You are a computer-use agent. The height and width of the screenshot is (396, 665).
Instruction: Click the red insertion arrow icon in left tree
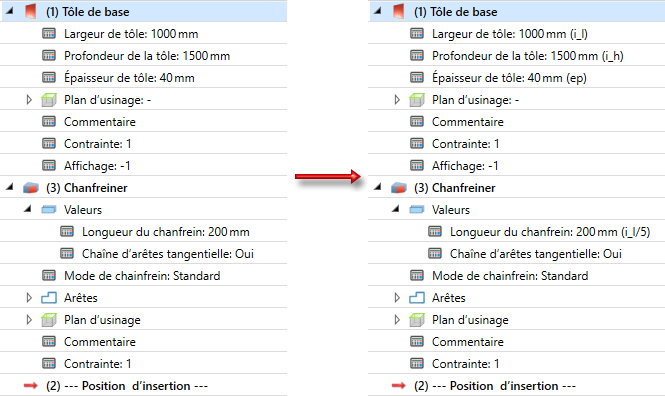[x=31, y=385]
